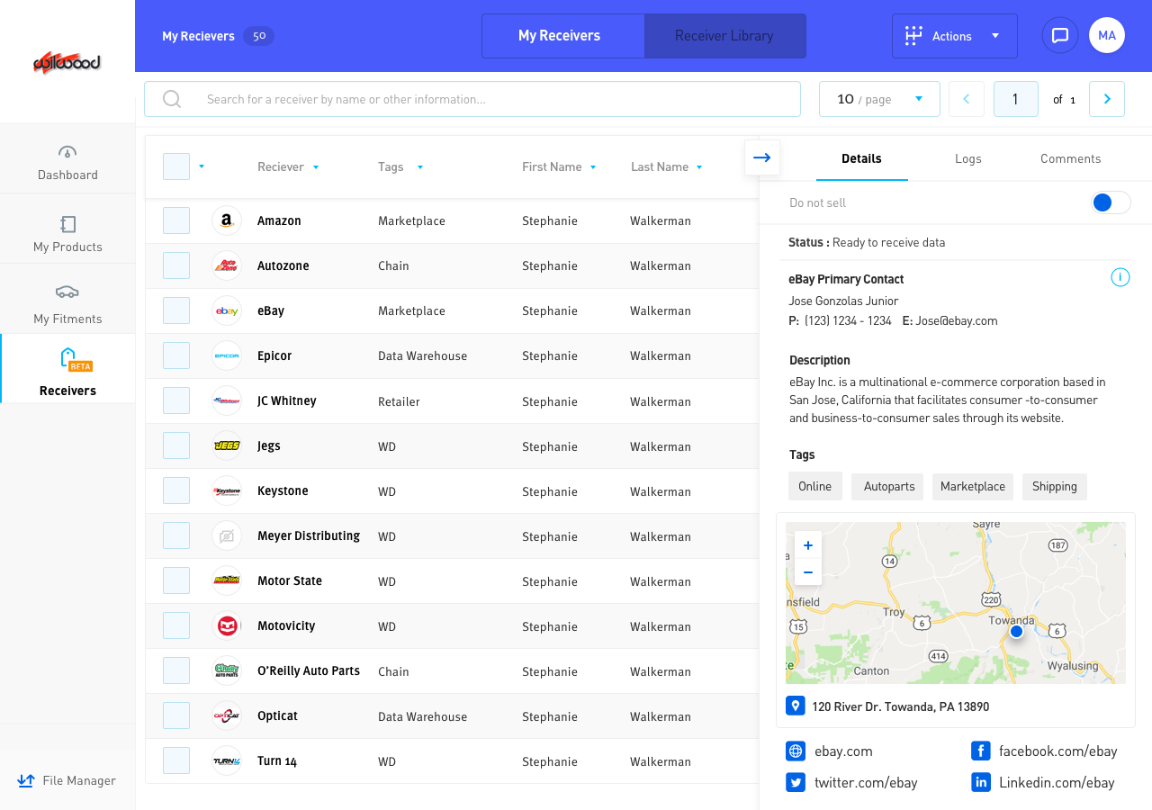Open the 10 / page dropdown
The height and width of the screenshot is (810, 1152).
click(x=879, y=99)
